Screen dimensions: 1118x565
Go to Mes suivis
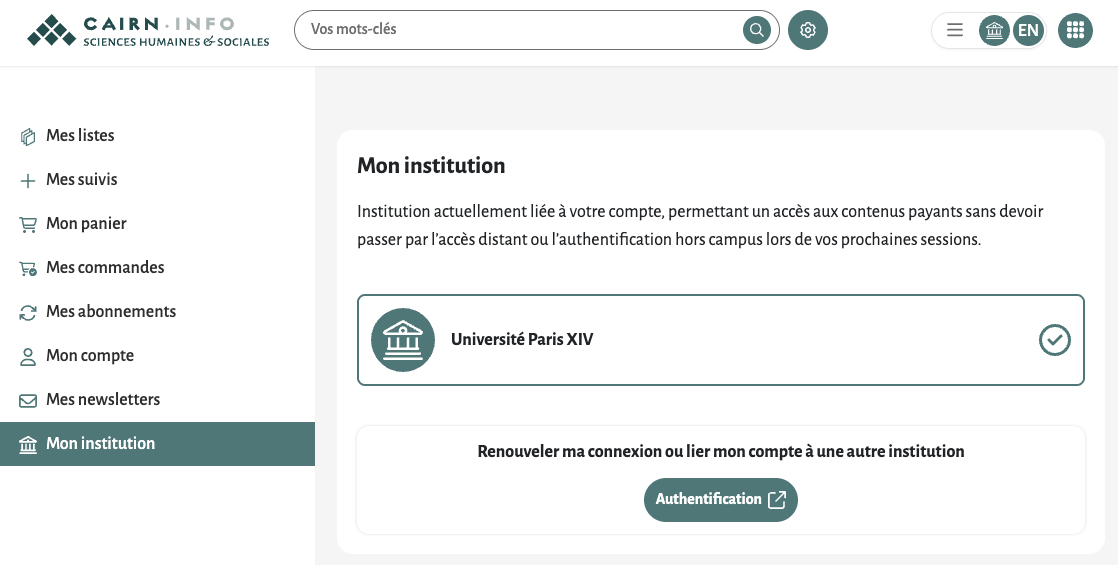pyautogui.click(x=157, y=180)
